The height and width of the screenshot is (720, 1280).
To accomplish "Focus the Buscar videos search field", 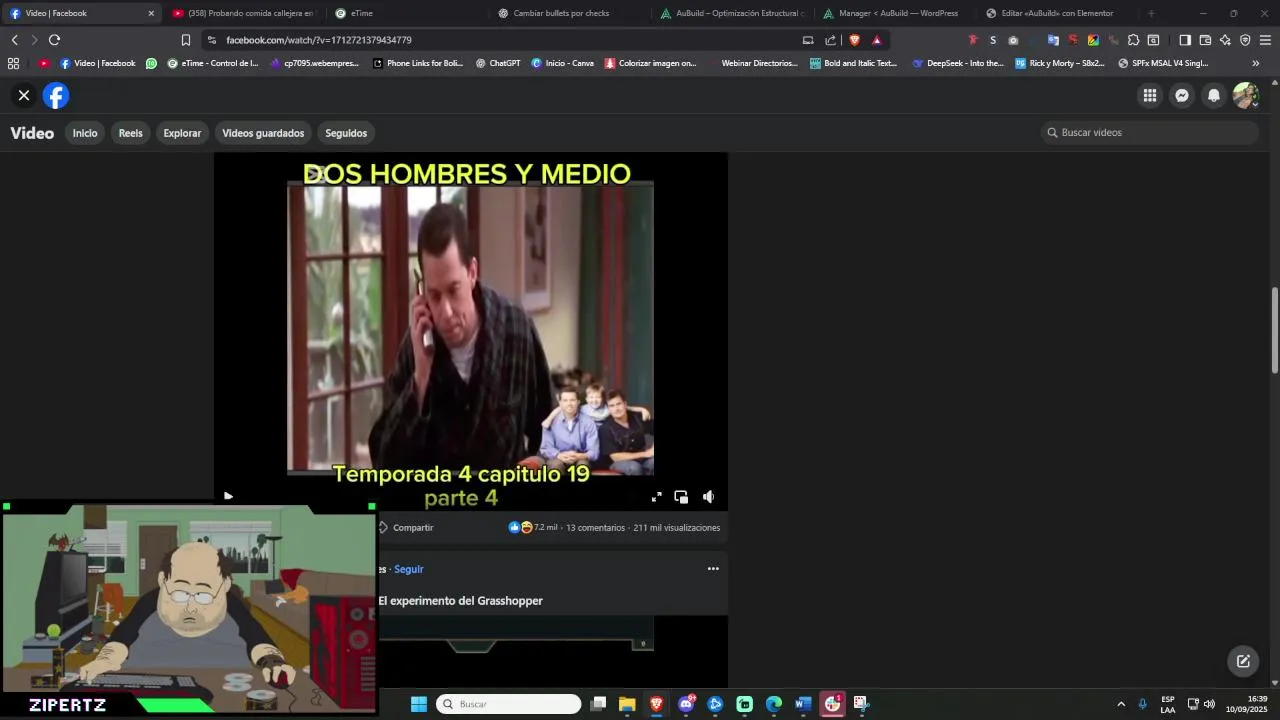I will tap(1150, 132).
